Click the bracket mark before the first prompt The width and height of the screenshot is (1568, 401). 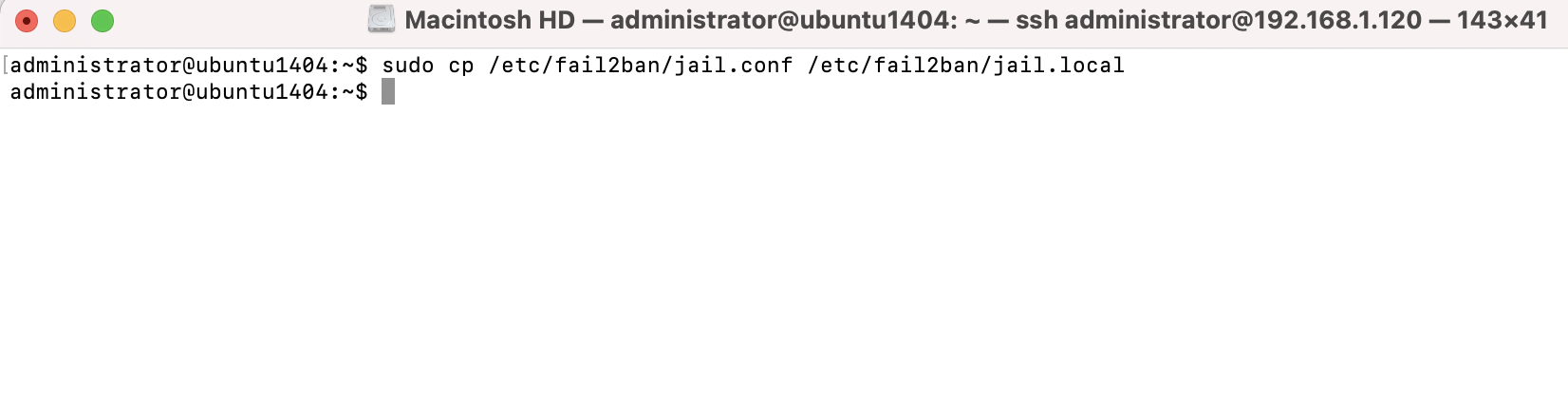(x=6, y=66)
